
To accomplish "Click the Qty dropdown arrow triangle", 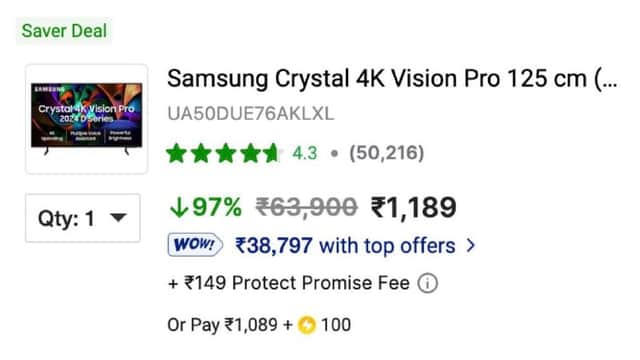I will click(x=118, y=218).
